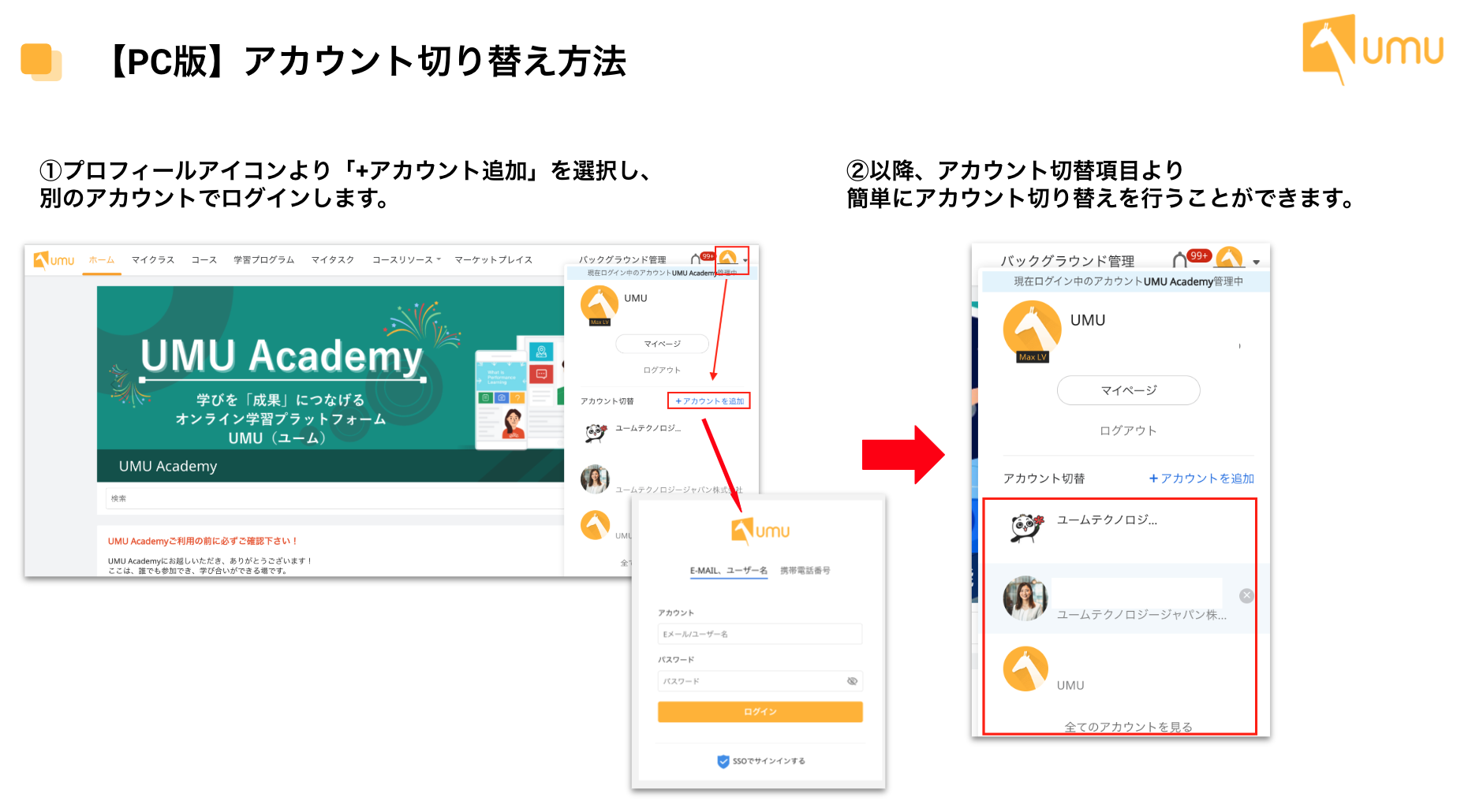
Task: Click 全てのアカウントを見る link
Action: click(x=1128, y=727)
